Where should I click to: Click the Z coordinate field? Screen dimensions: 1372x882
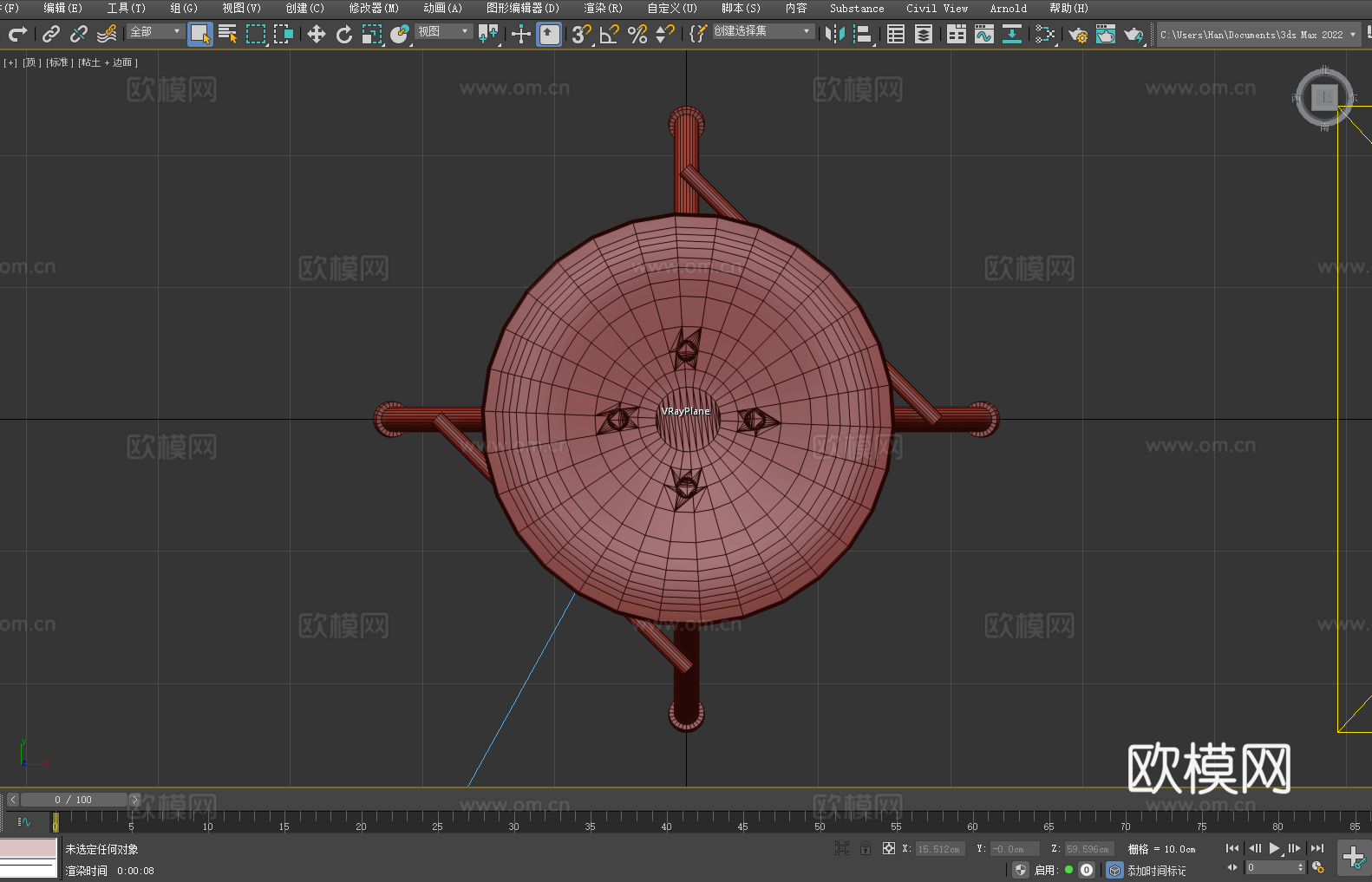click(1089, 849)
